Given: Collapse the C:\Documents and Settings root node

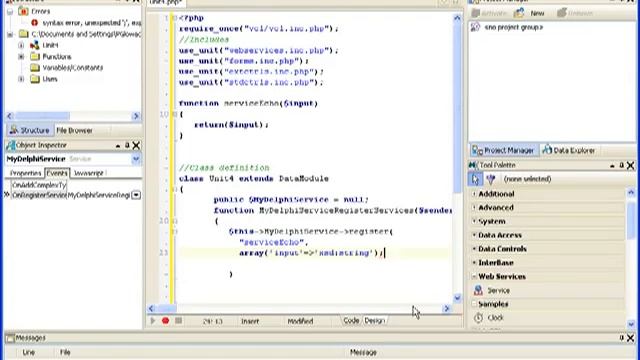Looking at the screenshot, I should coord(10,34).
